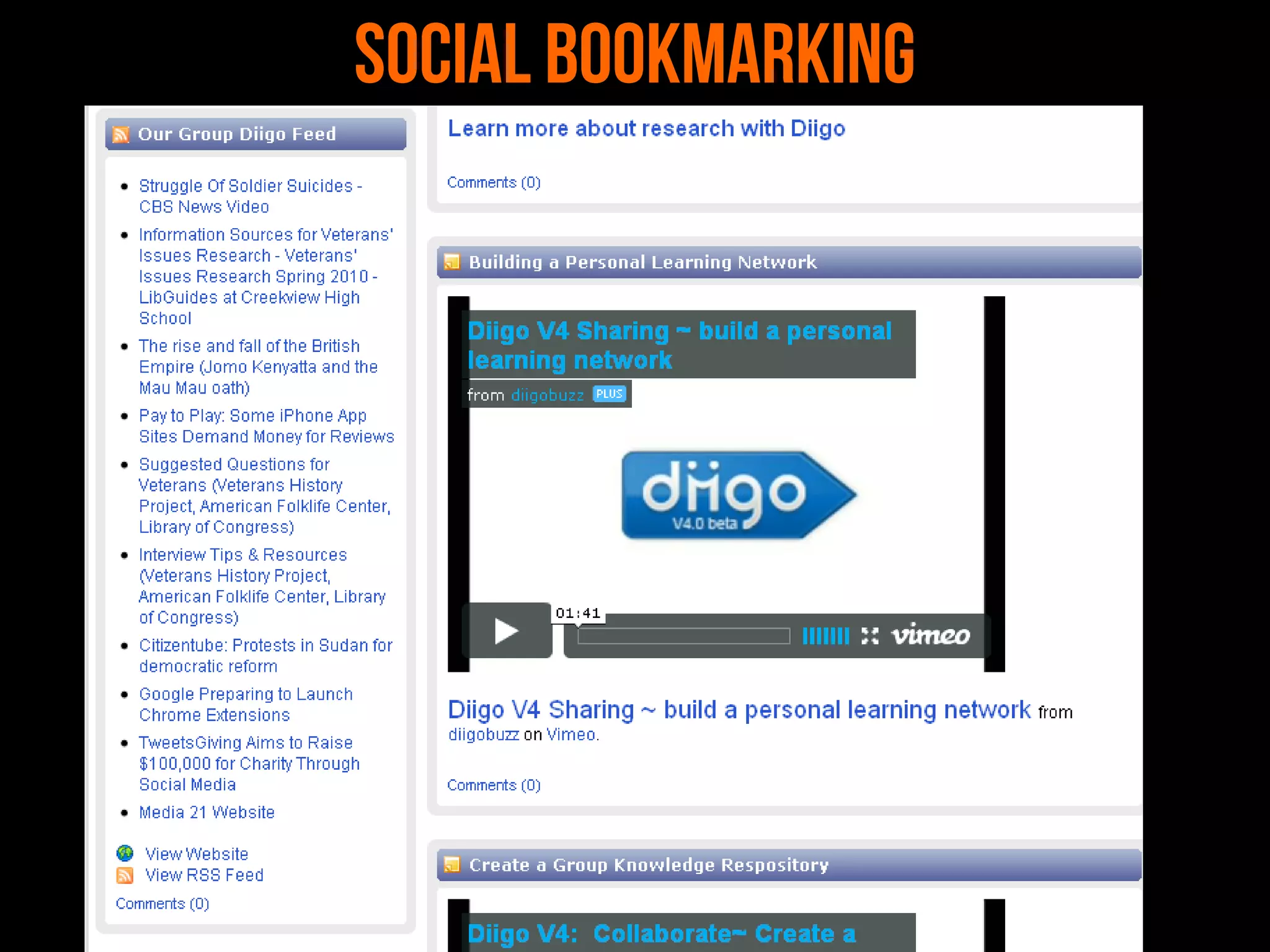Adjust the blue volume bars in the player

(825, 636)
